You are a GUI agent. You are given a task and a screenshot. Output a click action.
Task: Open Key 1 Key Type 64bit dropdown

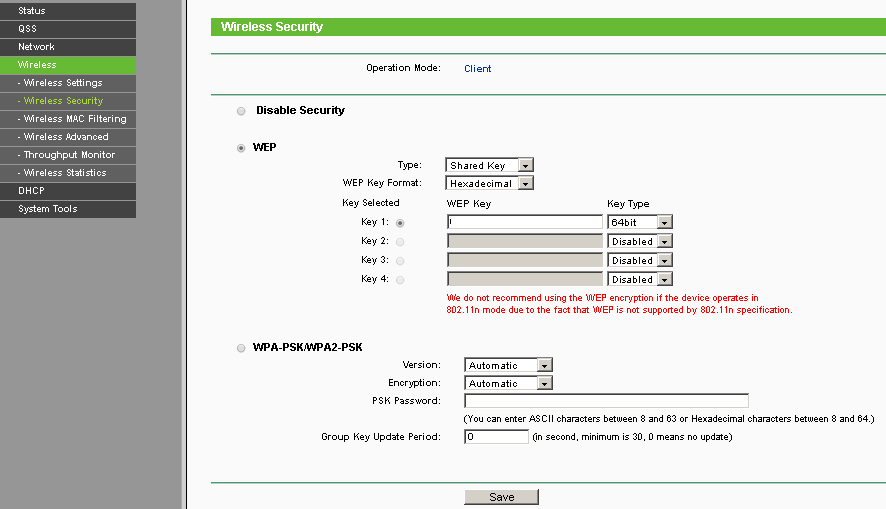[x=640, y=223]
